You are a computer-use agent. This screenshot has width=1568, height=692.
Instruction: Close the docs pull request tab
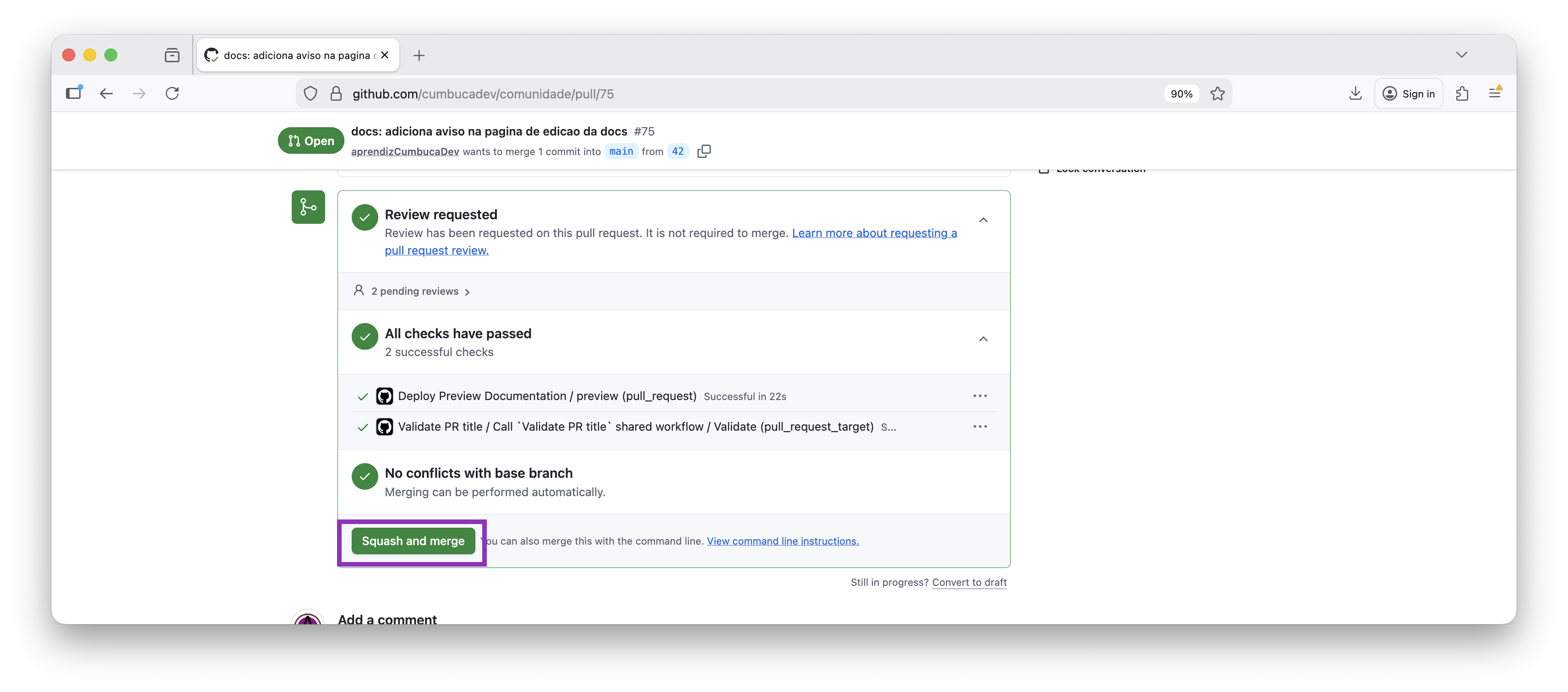[385, 55]
